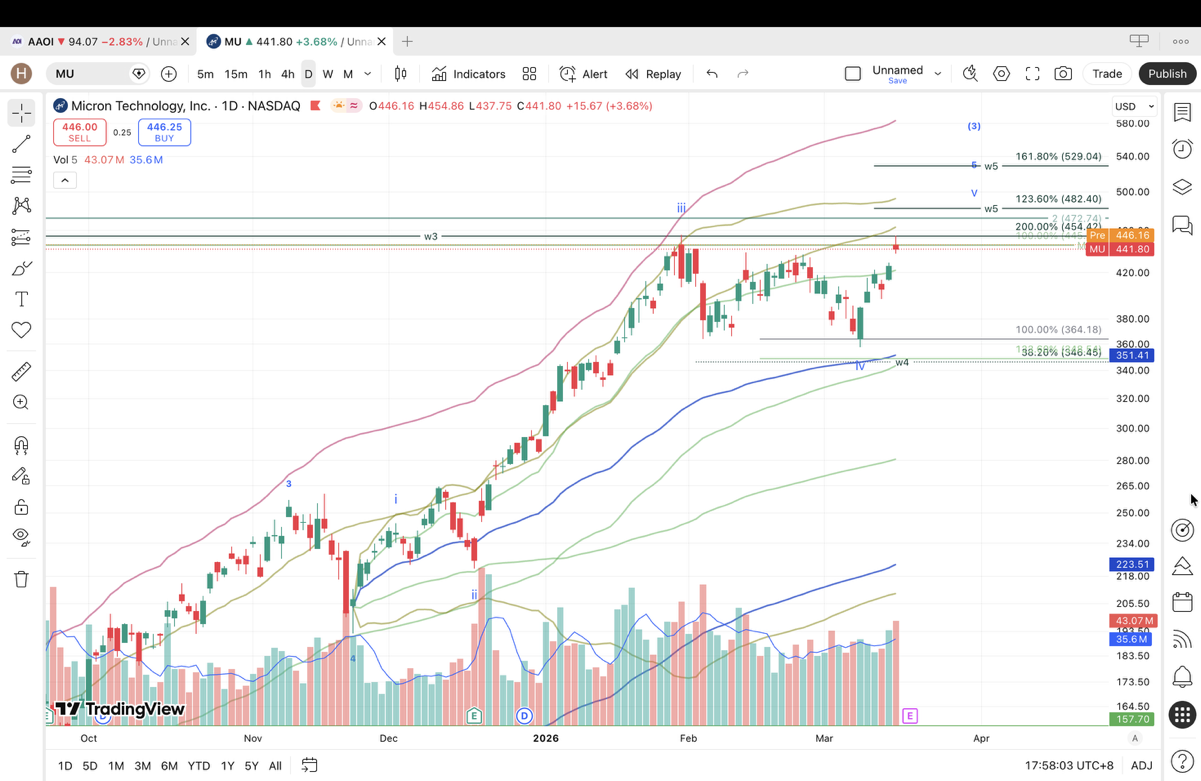Screen dimensions: 1201x781
Task: Select the trend line drawing tool
Action: 21,144
